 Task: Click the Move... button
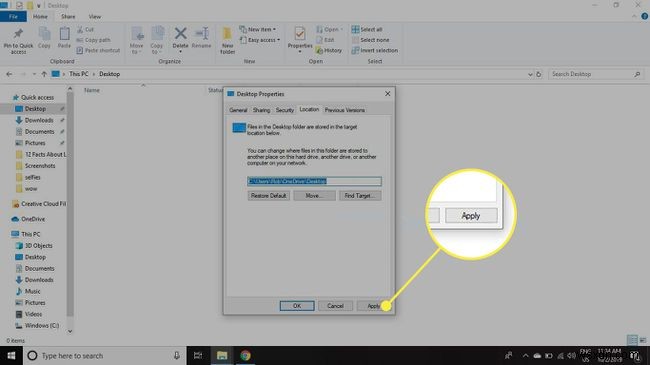coord(314,196)
